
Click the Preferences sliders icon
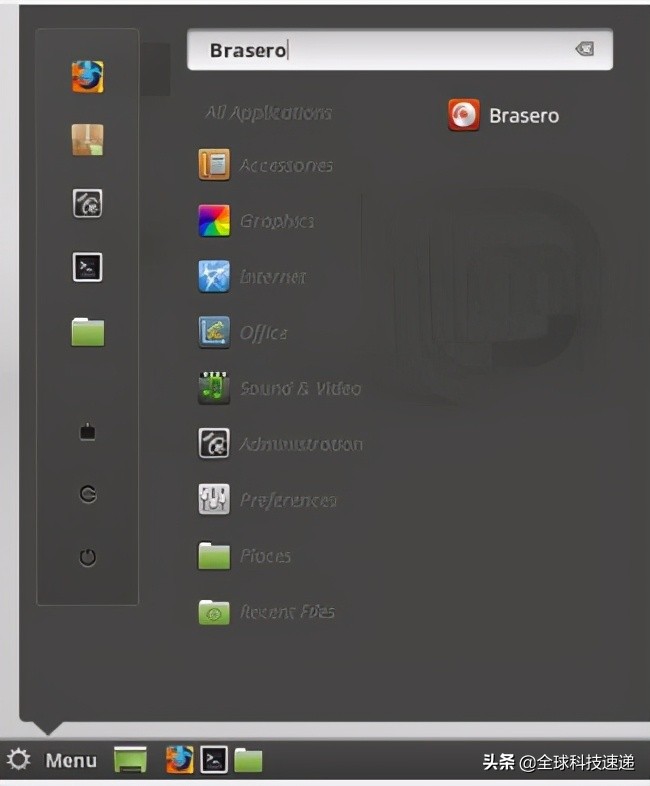(214, 499)
